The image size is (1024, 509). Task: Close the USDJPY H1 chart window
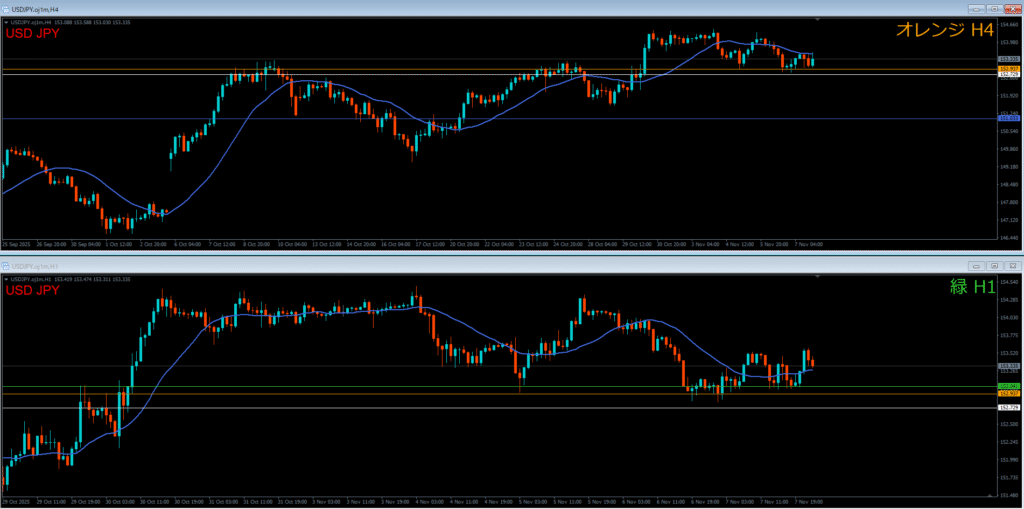click(1011, 266)
